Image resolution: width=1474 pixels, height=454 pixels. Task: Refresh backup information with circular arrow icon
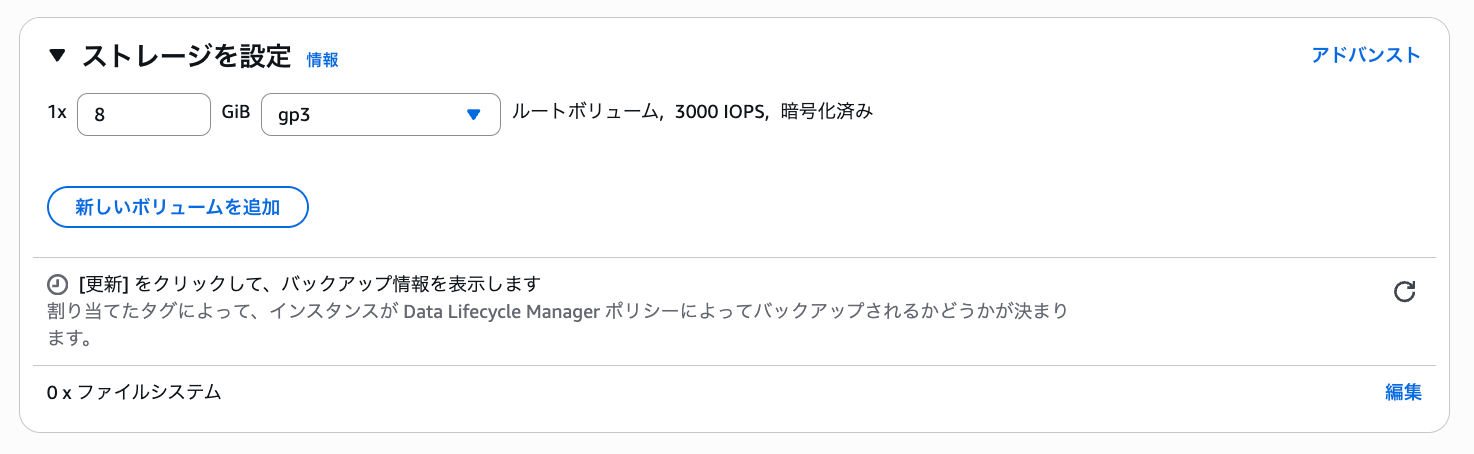[1404, 292]
